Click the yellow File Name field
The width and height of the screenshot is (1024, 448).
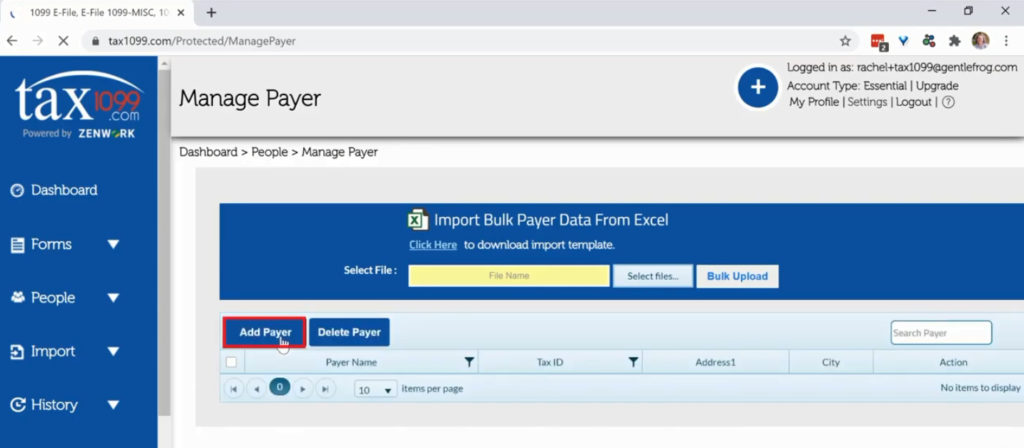click(509, 276)
